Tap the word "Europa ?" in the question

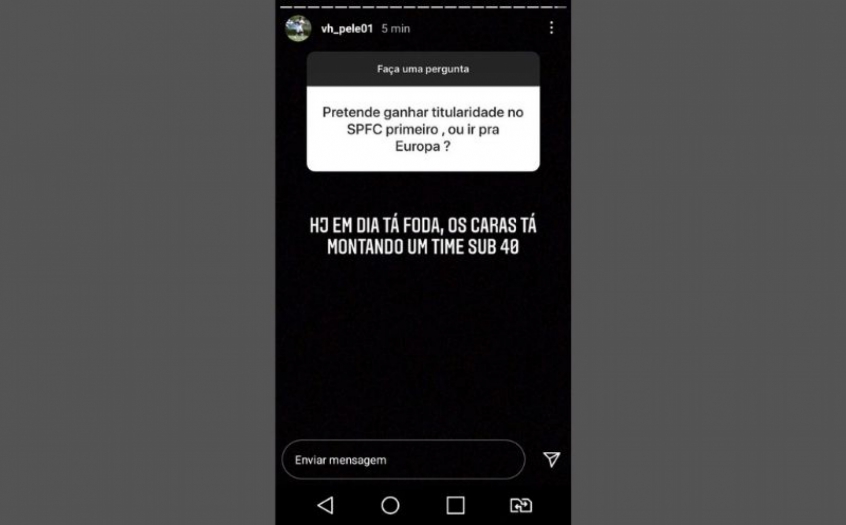coord(422,146)
